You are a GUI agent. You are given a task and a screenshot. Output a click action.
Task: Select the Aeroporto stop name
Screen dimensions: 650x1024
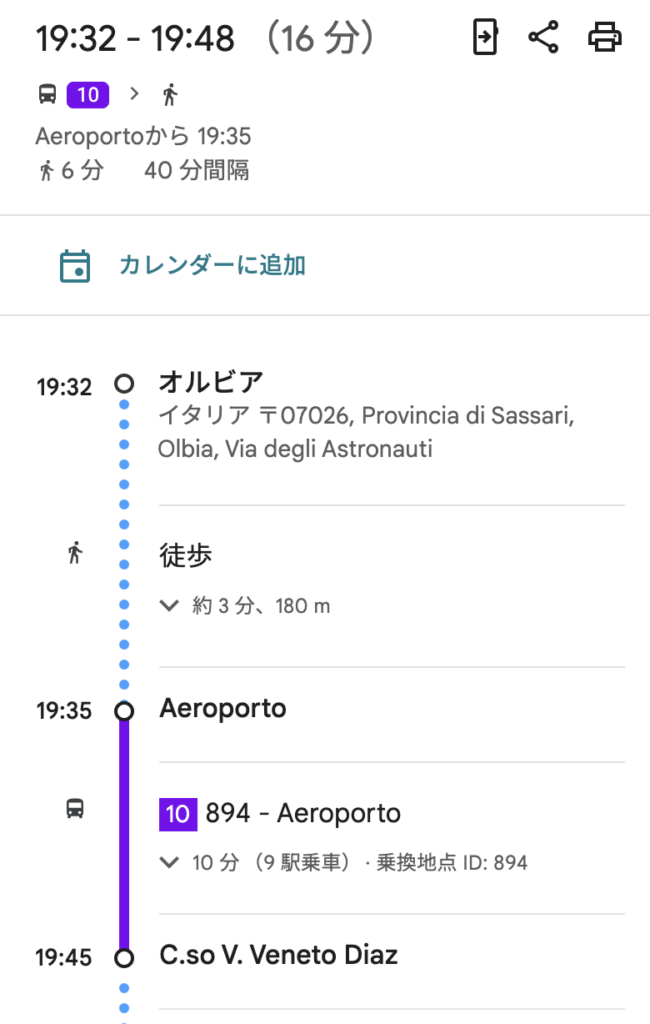click(x=223, y=709)
